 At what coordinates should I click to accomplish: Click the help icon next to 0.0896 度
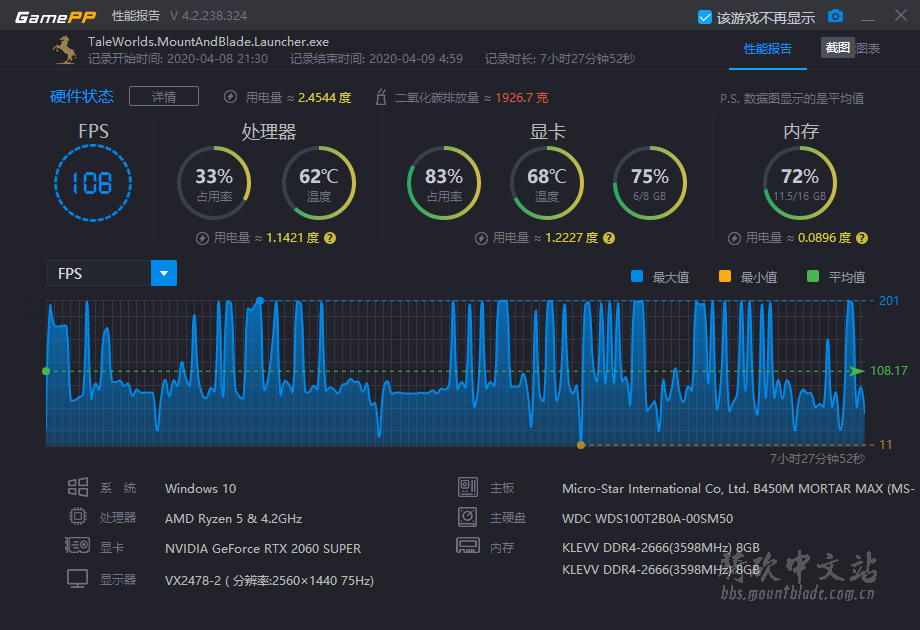[862, 238]
